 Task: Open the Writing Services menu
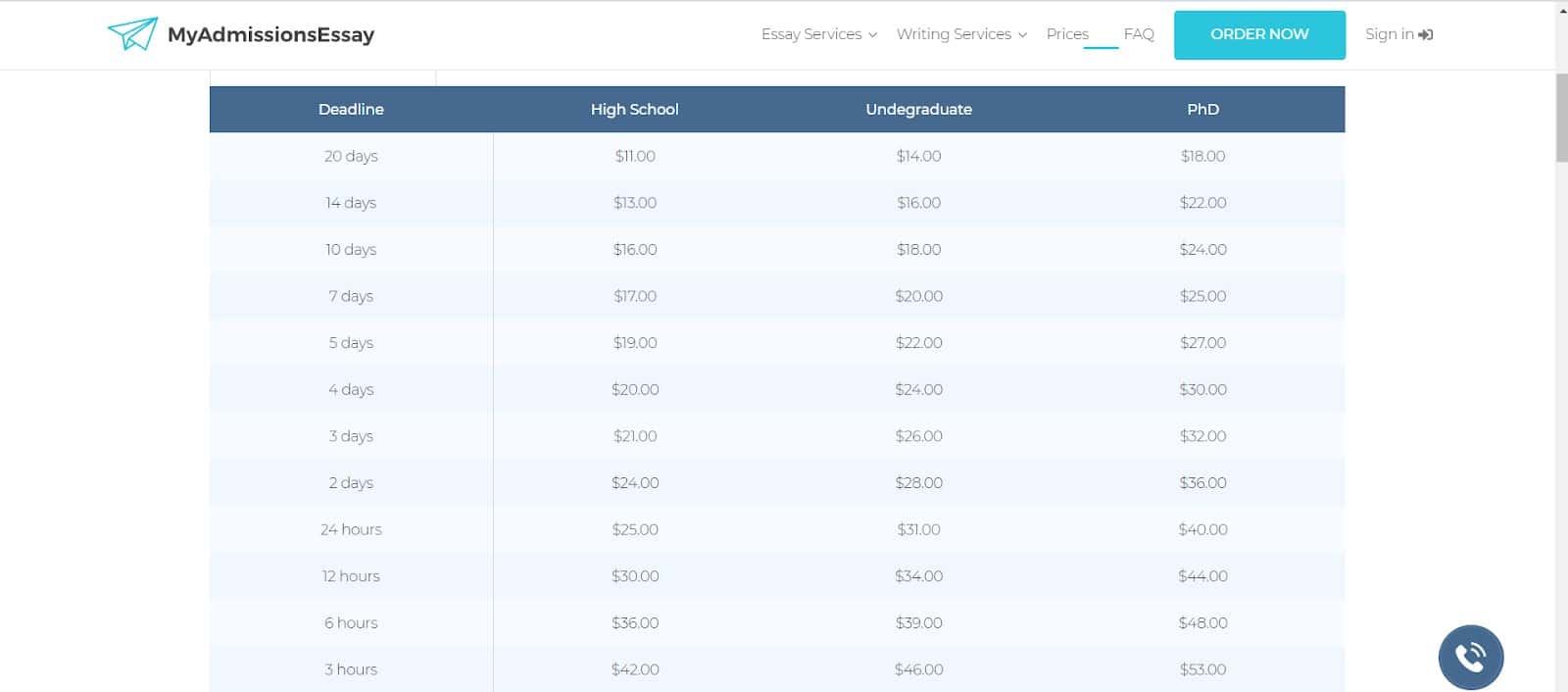pyautogui.click(x=954, y=33)
